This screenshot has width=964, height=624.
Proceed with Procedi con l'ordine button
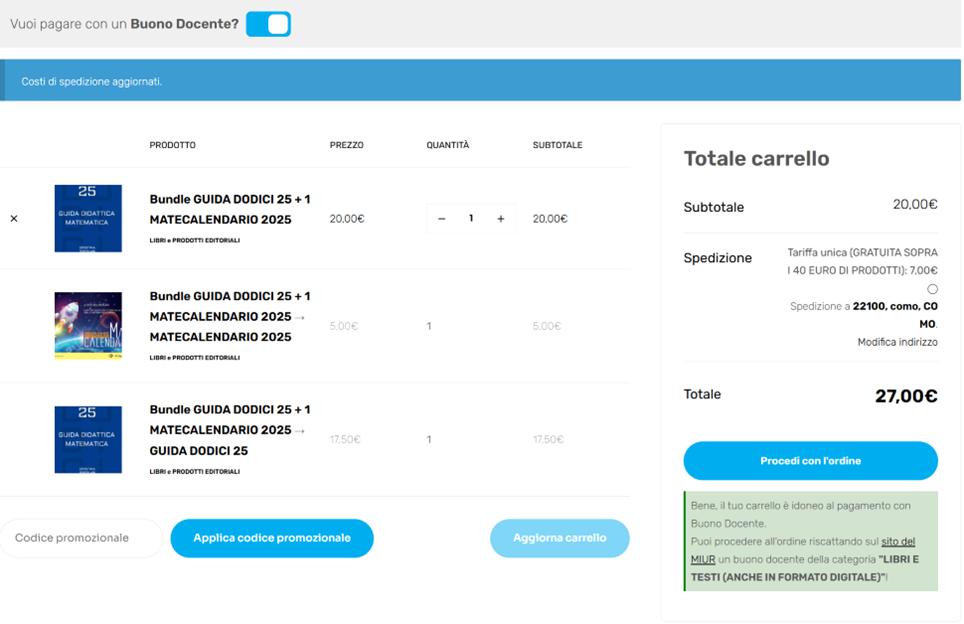[810, 461]
